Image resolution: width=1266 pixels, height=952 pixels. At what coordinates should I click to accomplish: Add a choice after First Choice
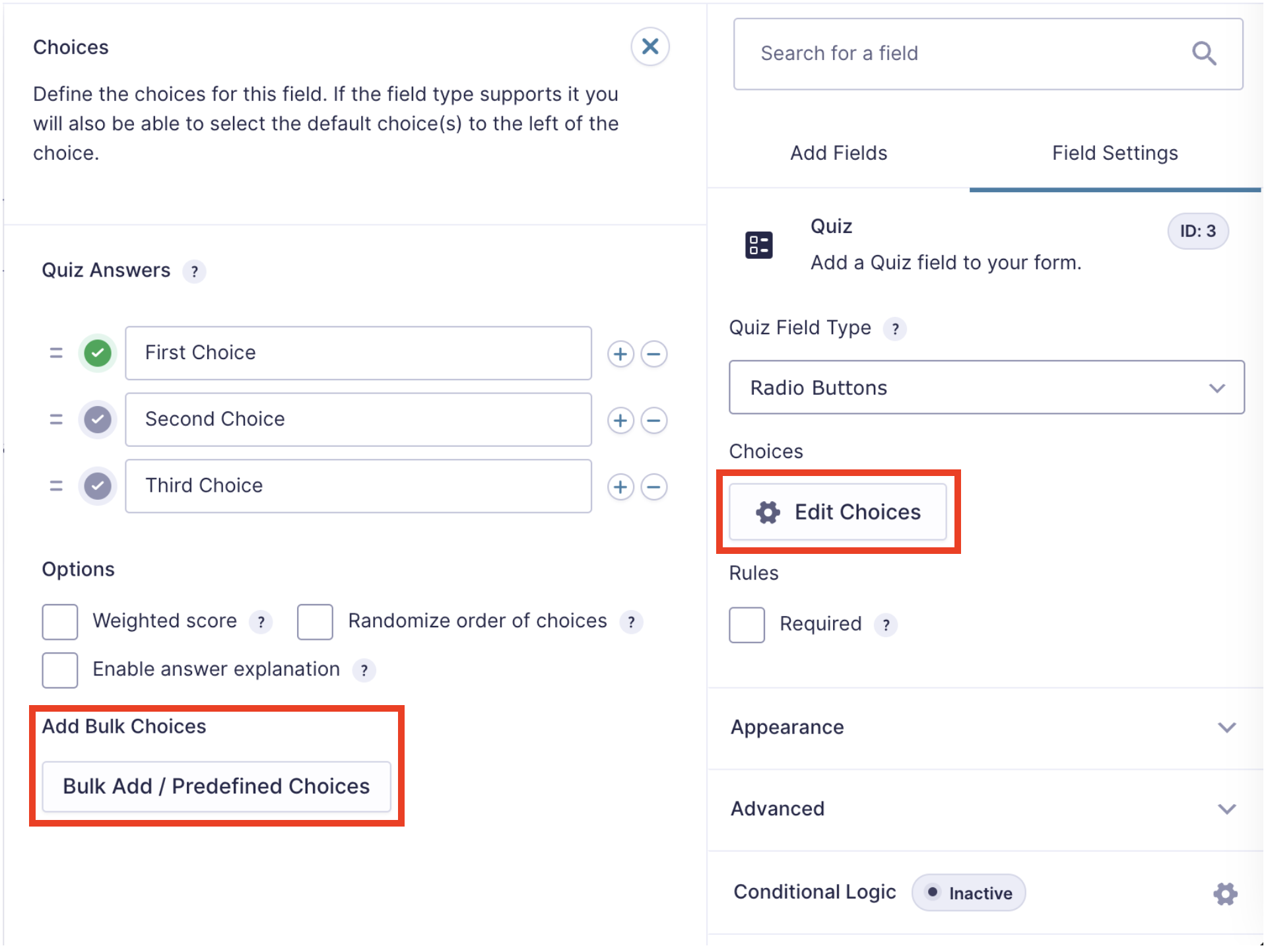point(620,354)
